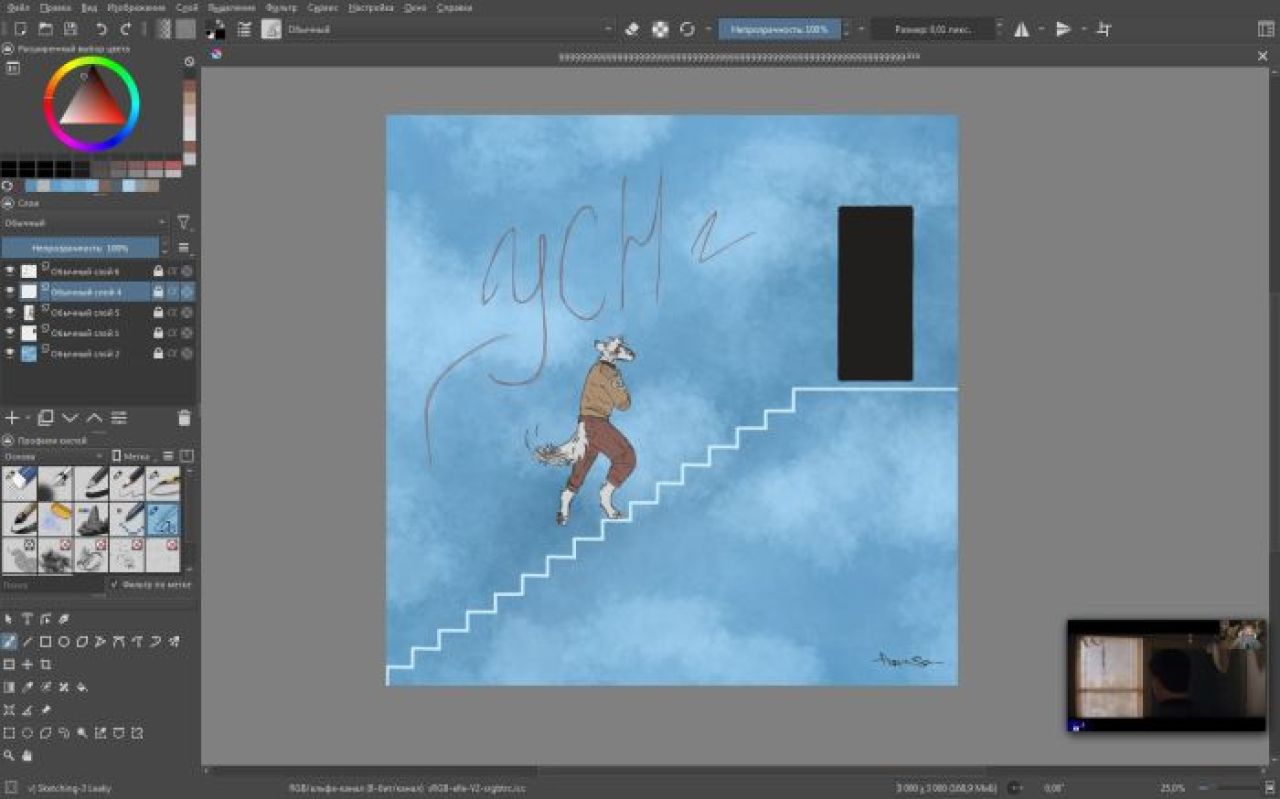Click the preserve alpha icon

point(660,29)
